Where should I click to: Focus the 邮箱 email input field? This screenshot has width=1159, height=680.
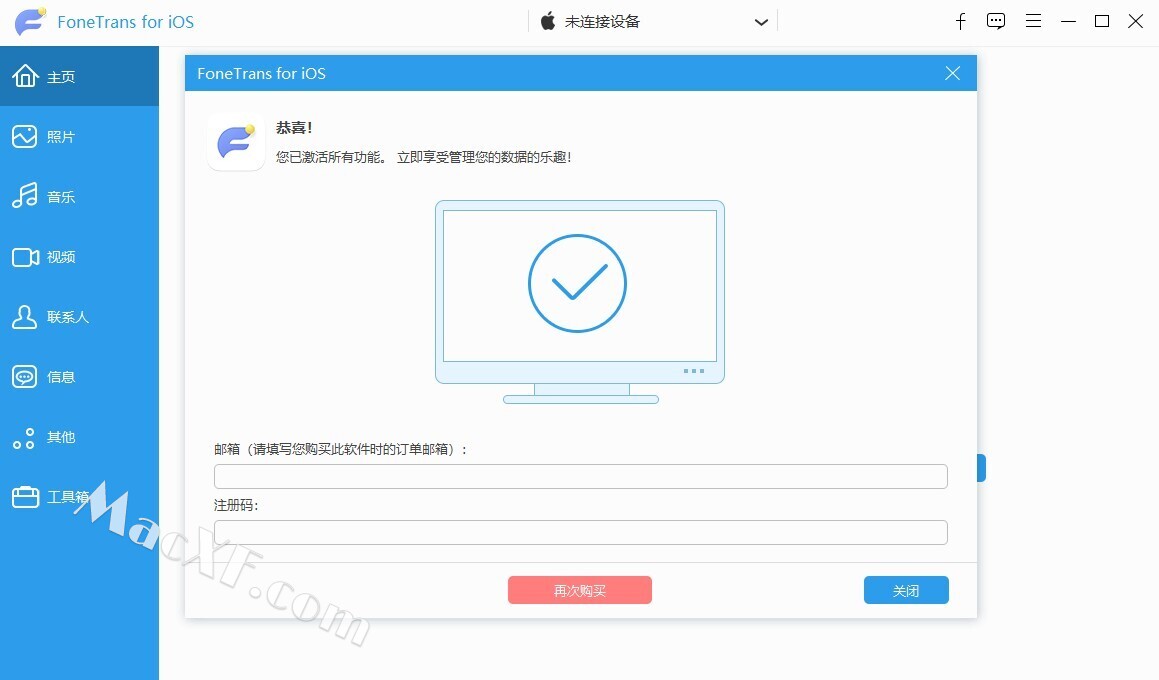click(x=580, y=477)
